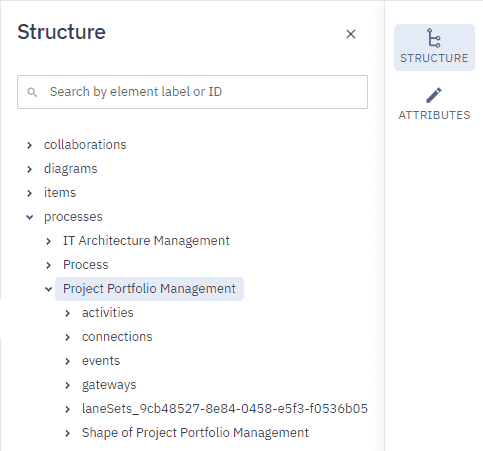
Task: Focus the element label or ID search field
Action: [x=192, y=92]
